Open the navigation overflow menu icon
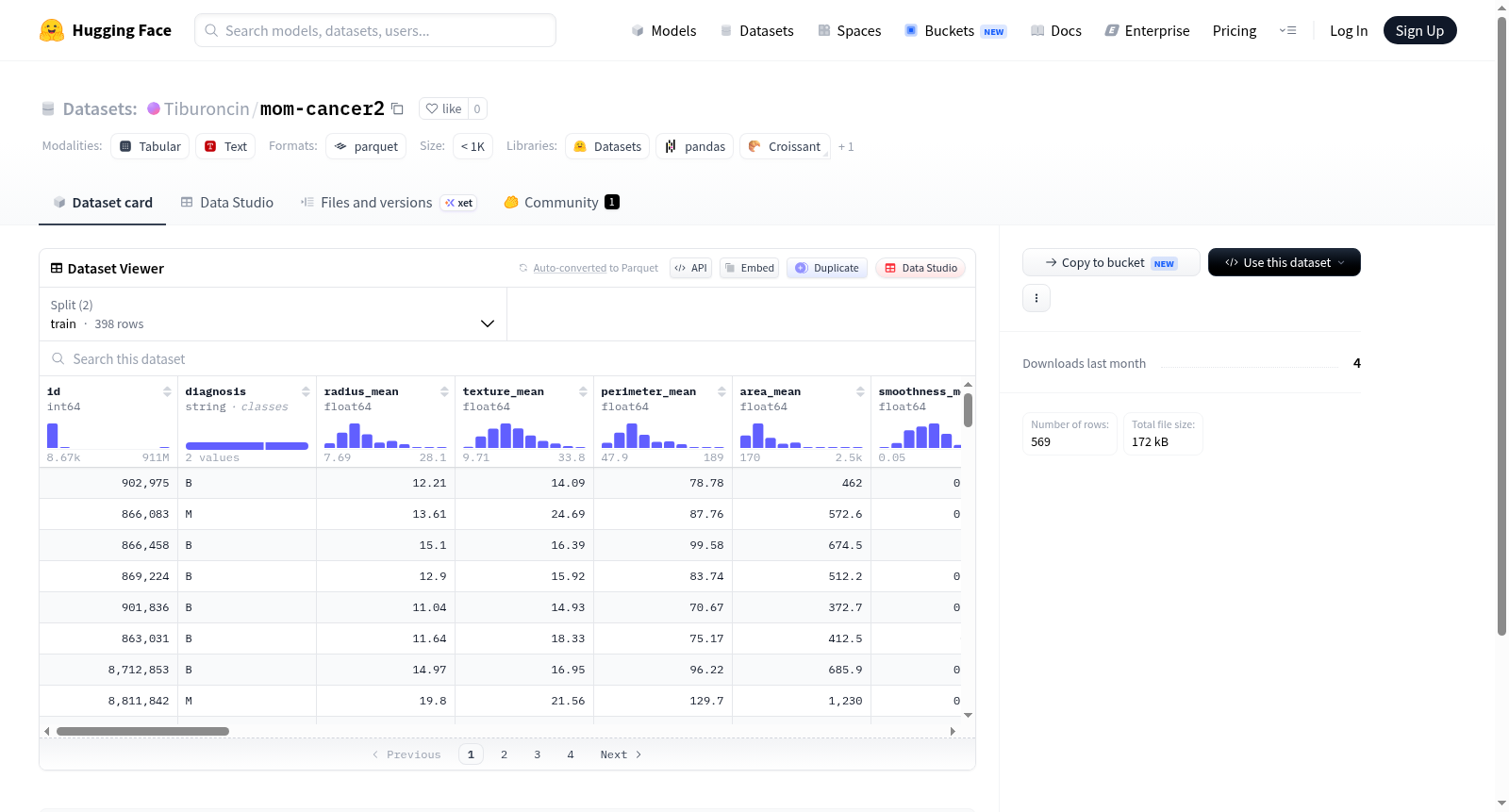The image size is (1509, 812). point(1287,30)
